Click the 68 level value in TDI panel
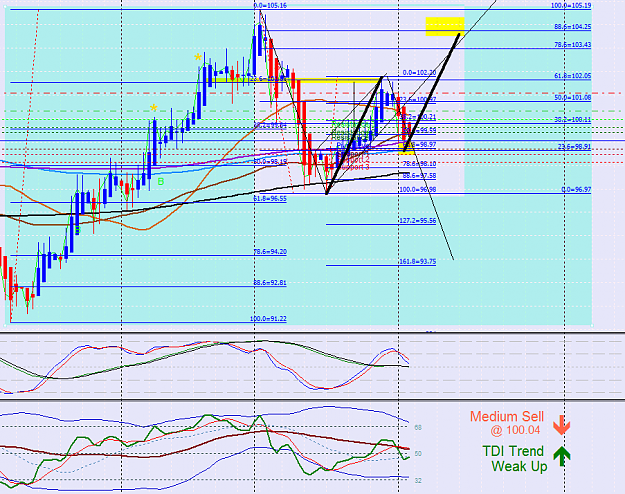Viewport: 625px width, 494px height. tap(418, 427)
